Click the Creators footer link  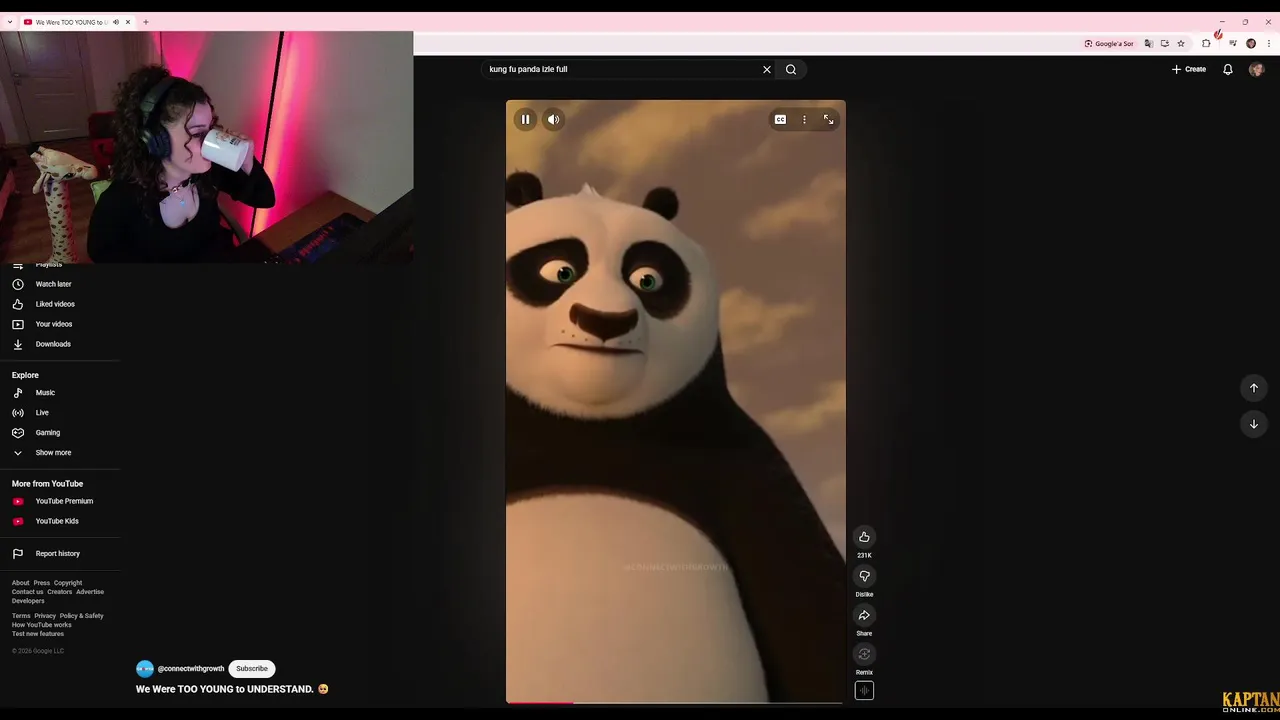pyautogui.click(x=60, y=592)
